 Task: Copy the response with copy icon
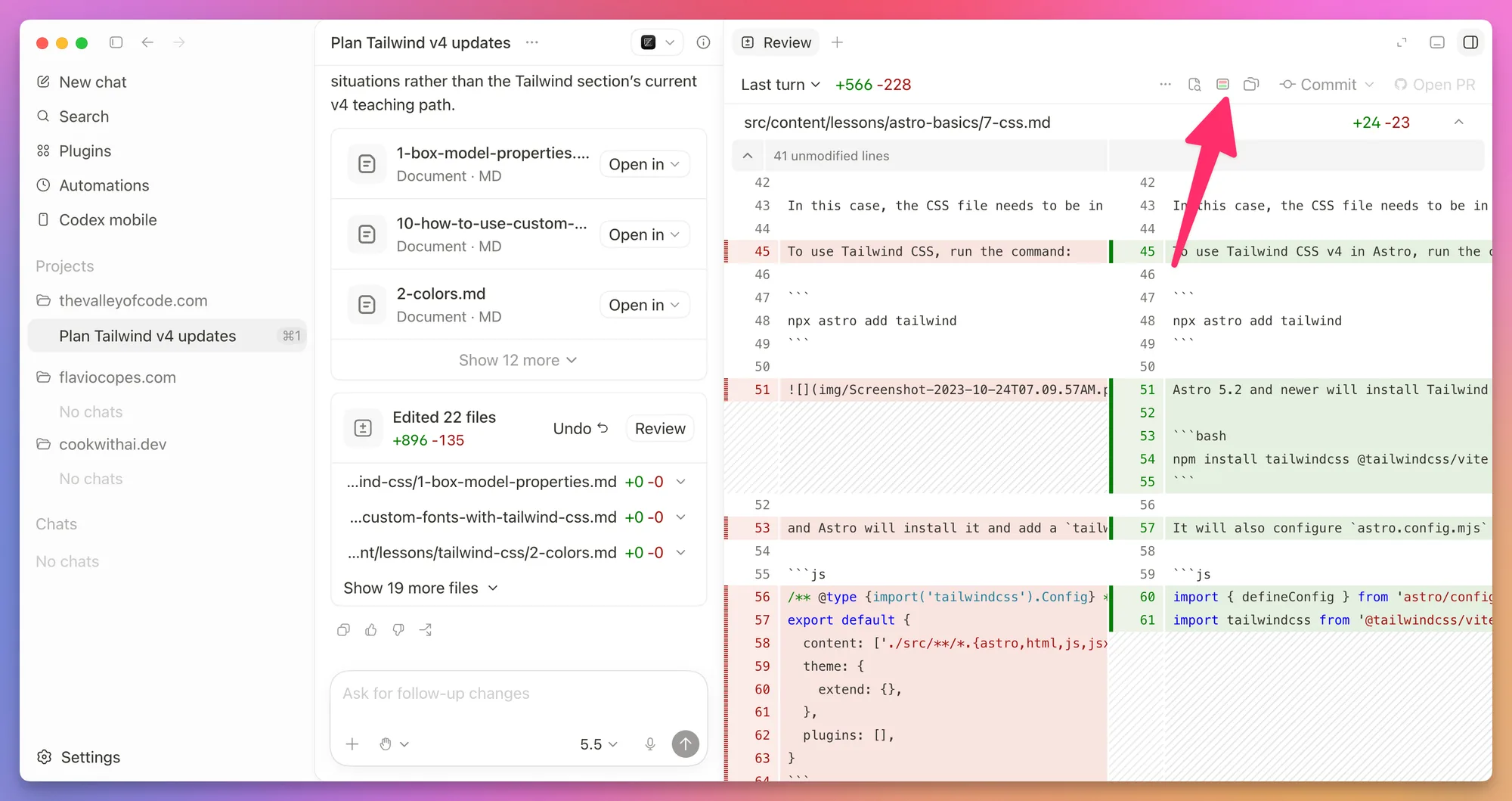tap(343, 630)
